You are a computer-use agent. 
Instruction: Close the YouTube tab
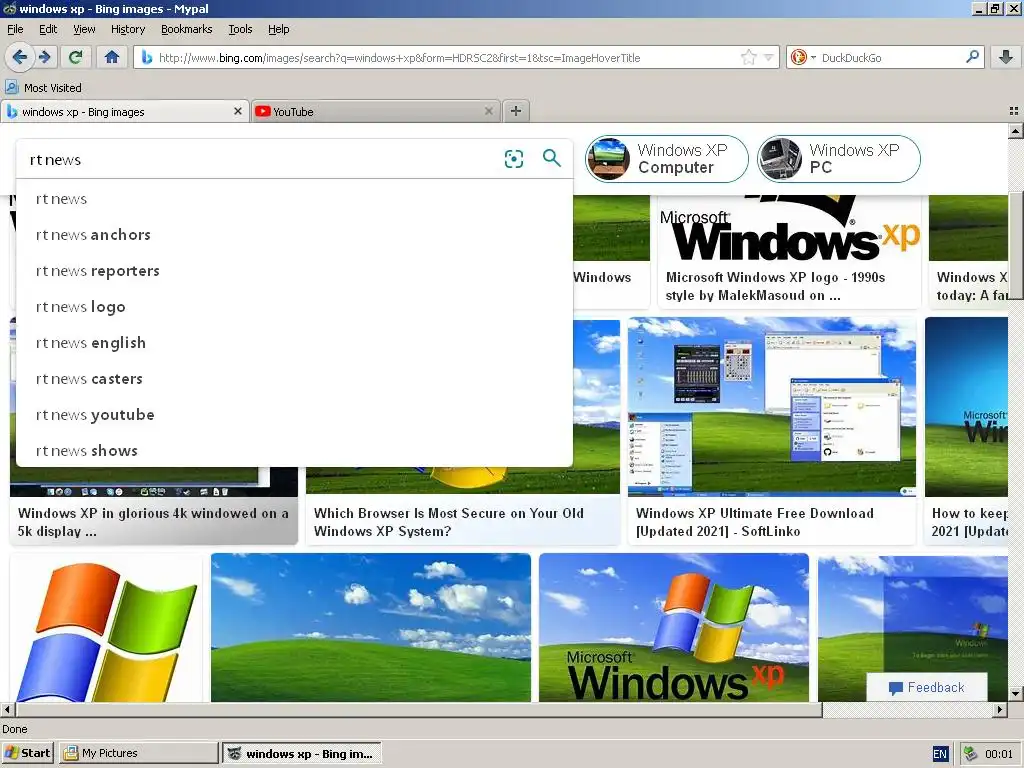click(488, 112)
